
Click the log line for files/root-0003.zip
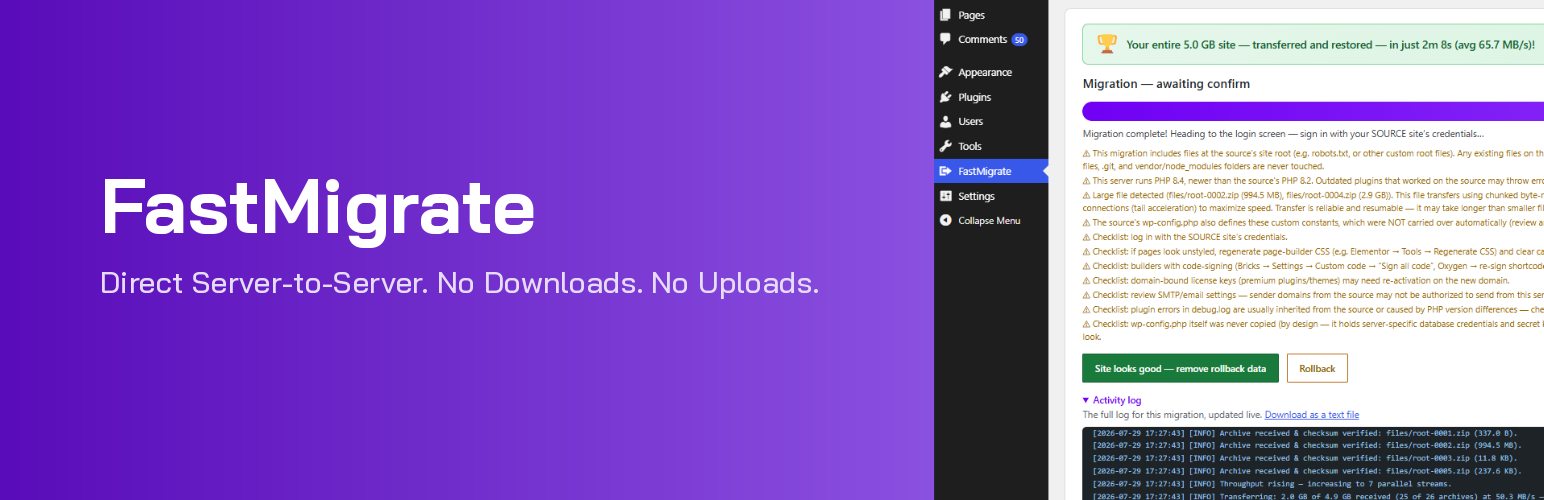(1308, 458)
